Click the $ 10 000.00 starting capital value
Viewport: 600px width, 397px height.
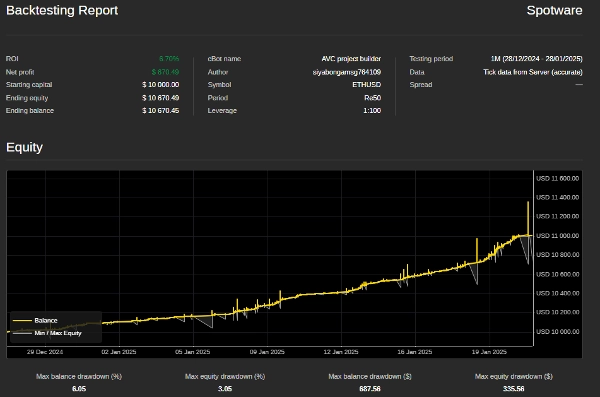pos(161,85)
